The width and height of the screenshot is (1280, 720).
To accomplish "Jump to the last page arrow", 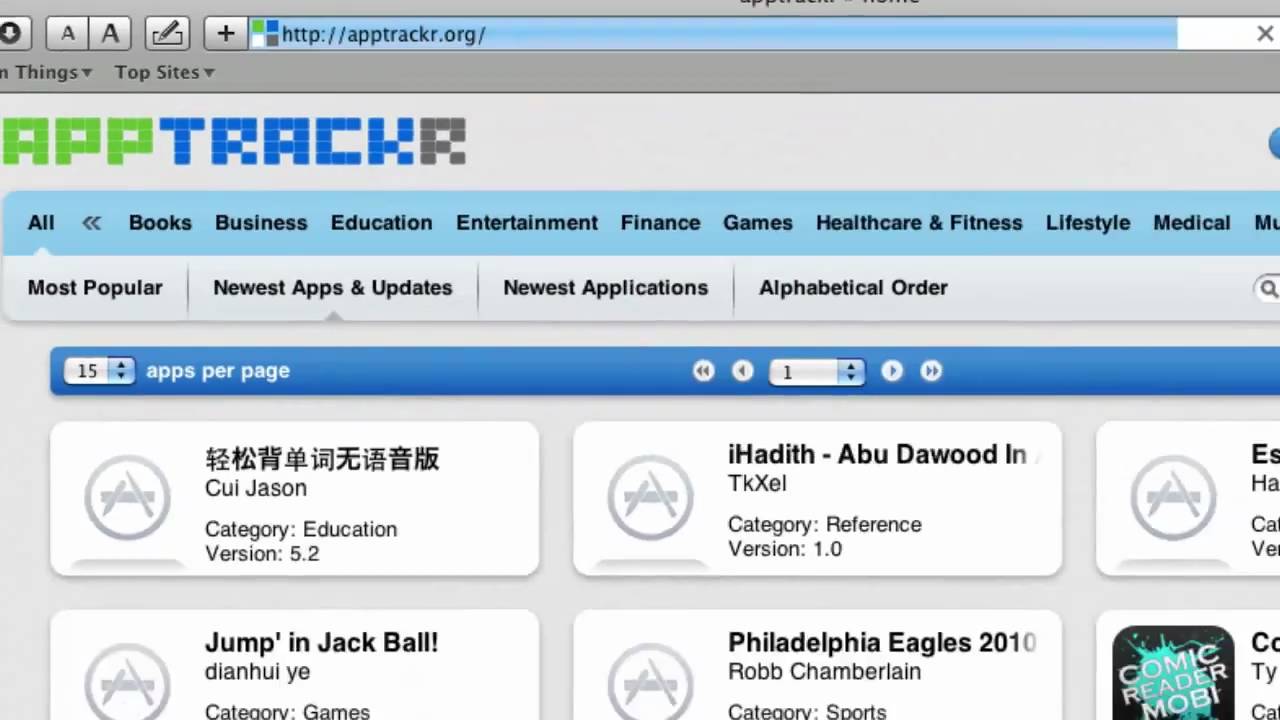I will [931, 371].
